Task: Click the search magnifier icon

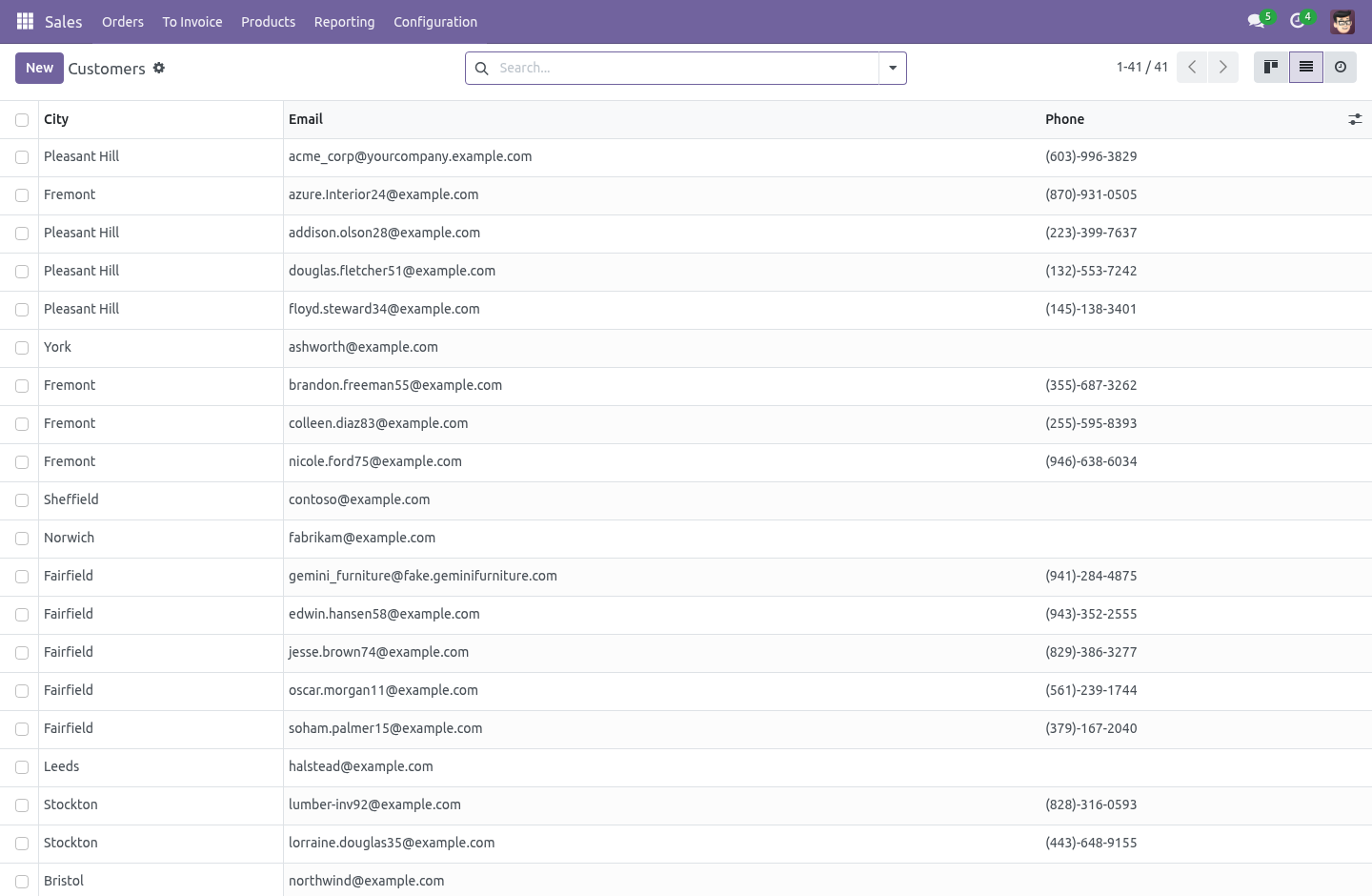Action: pyautogui.click(x=482, y=68)
